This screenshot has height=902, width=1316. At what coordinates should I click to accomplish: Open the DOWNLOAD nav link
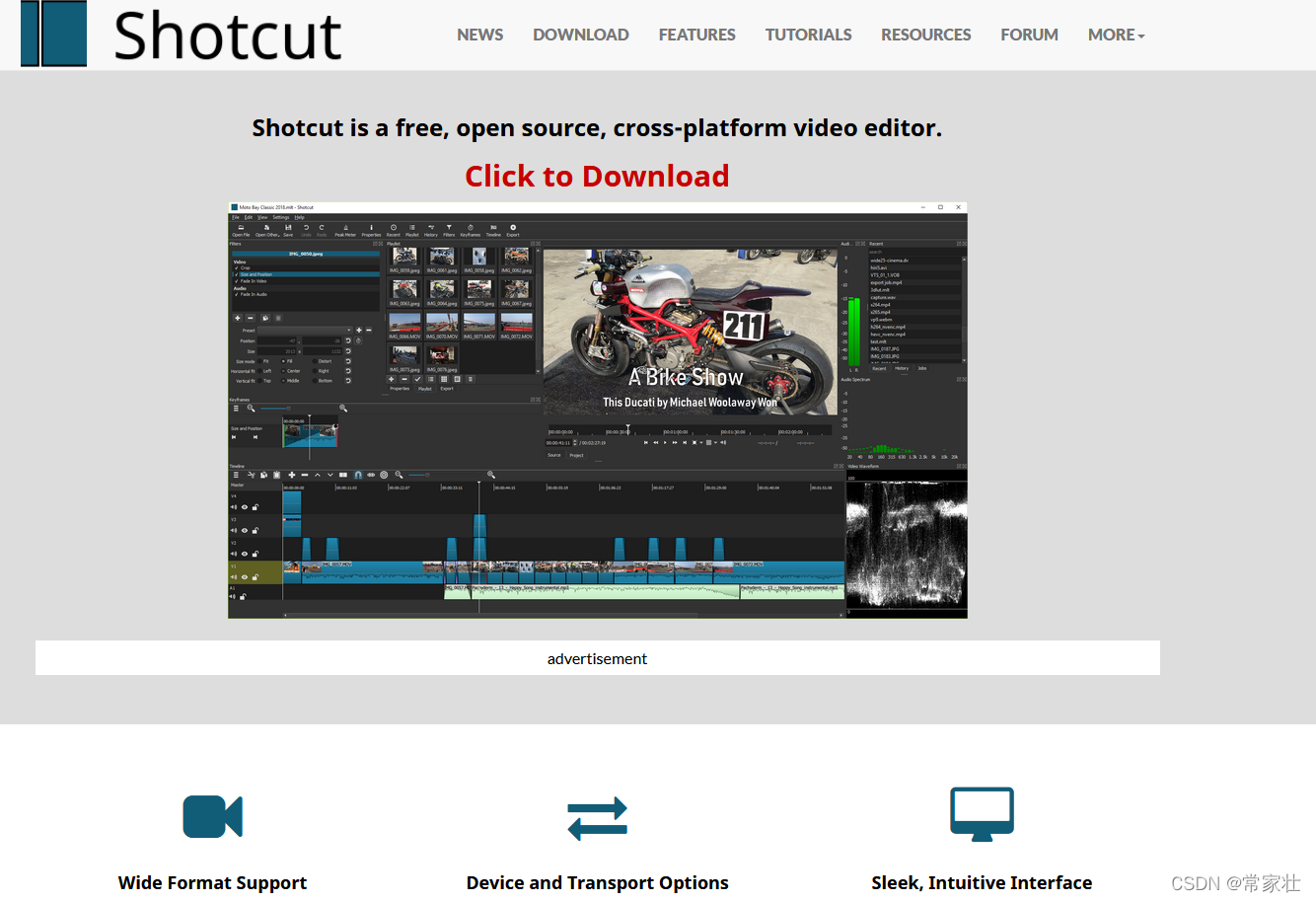click(x=581, y=35)
